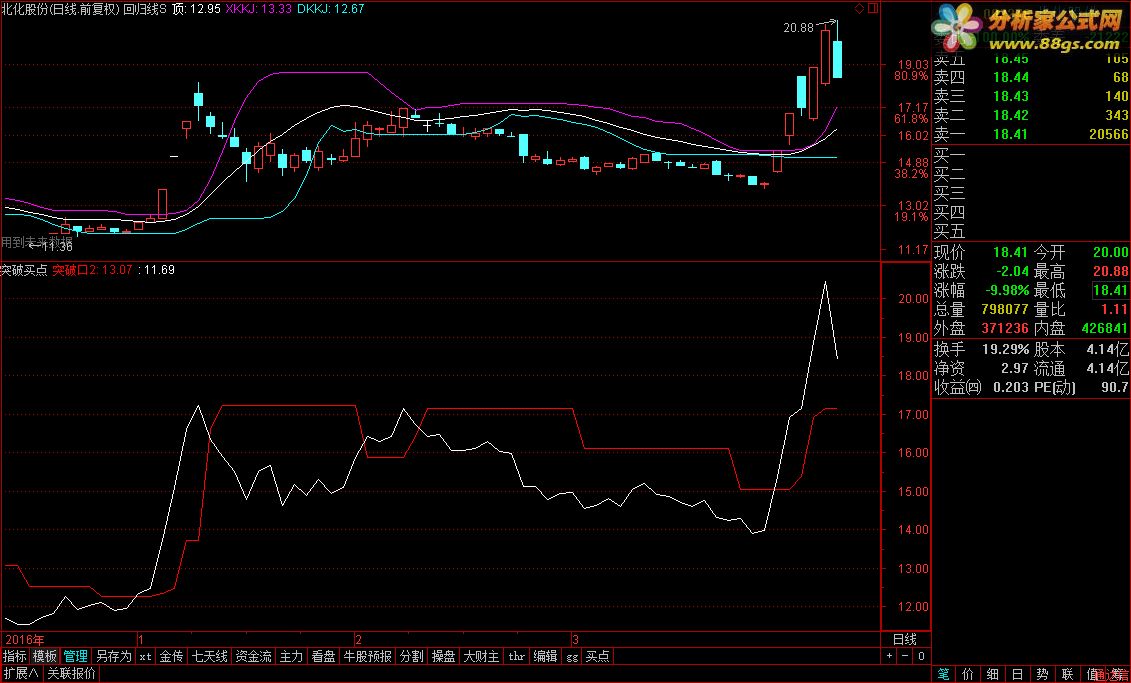Switch to the 金传 indicator tab
This screenshot has width=1131, height=683.
pos(171,656)
